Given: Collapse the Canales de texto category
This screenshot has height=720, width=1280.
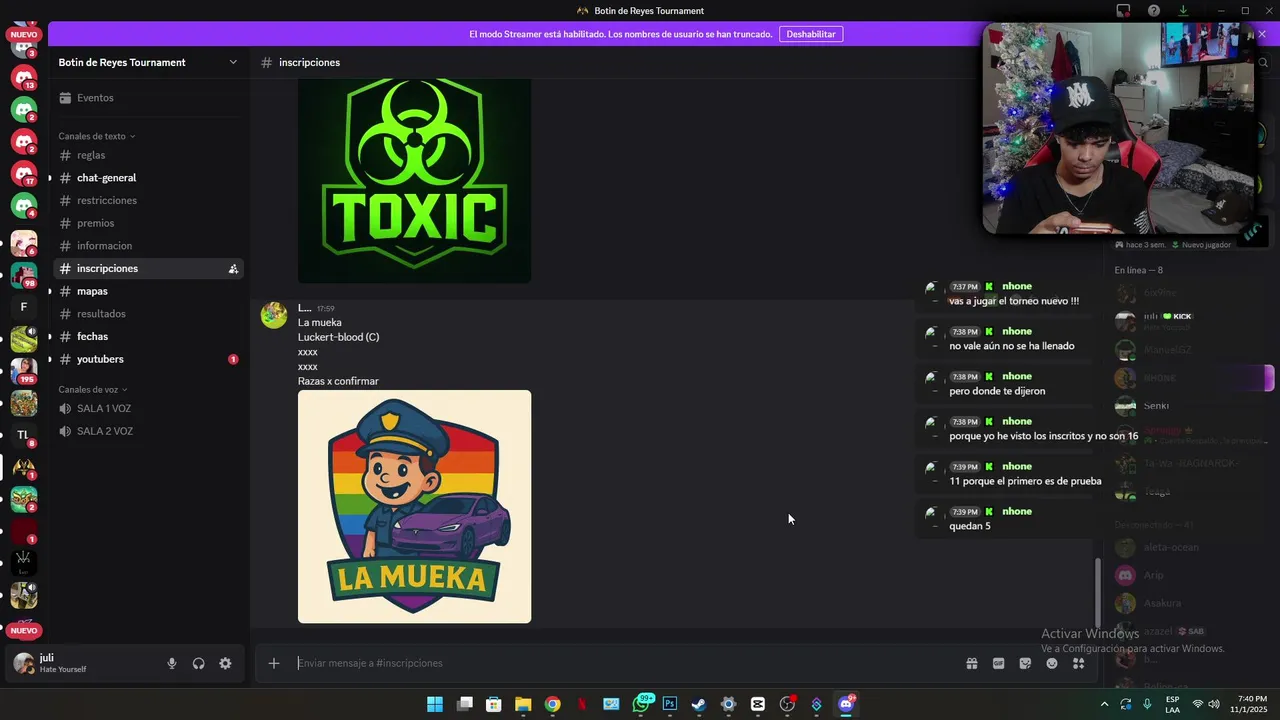Looking at the screenshot, I should (96, 136).
